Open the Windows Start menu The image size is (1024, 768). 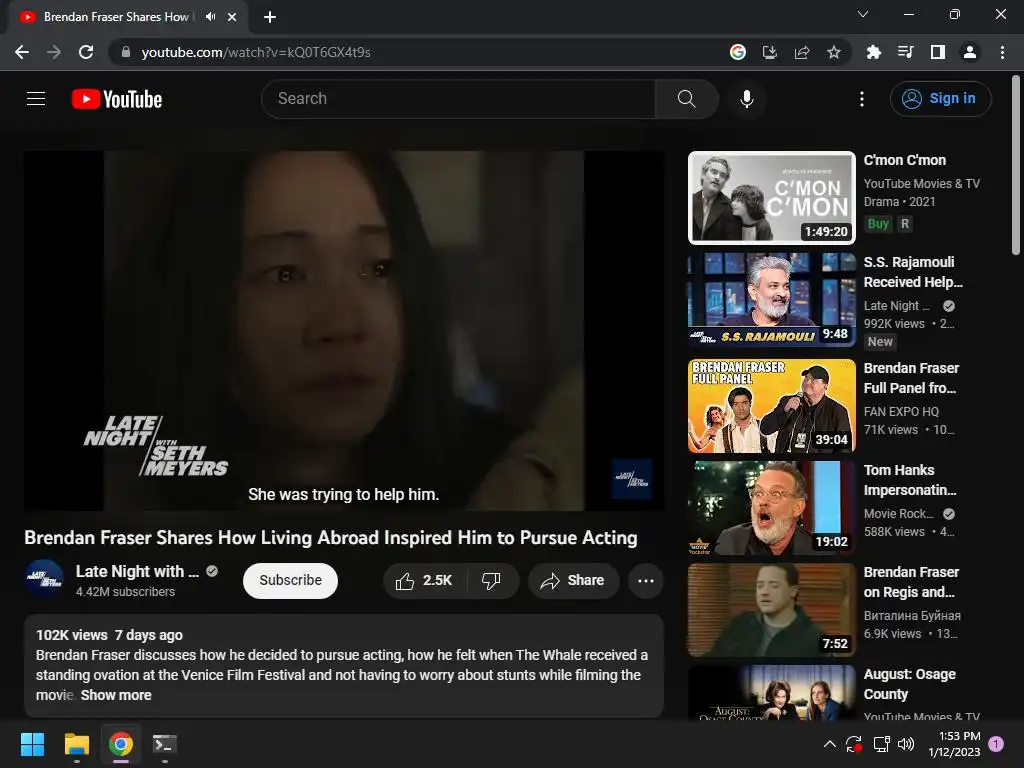click(x=32, y=744)
